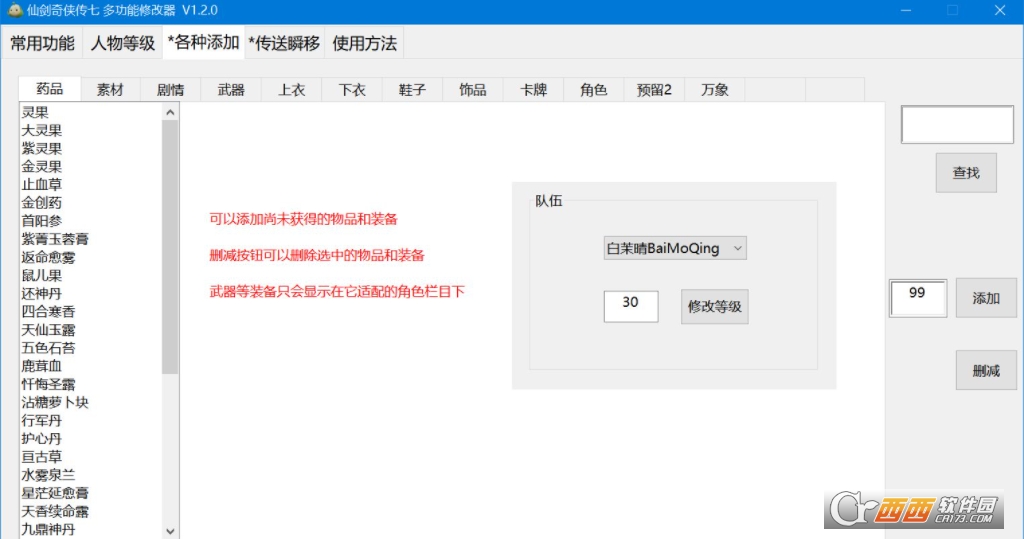
Task: Click the 查找 search button
Action: click(x=966, y=172)
